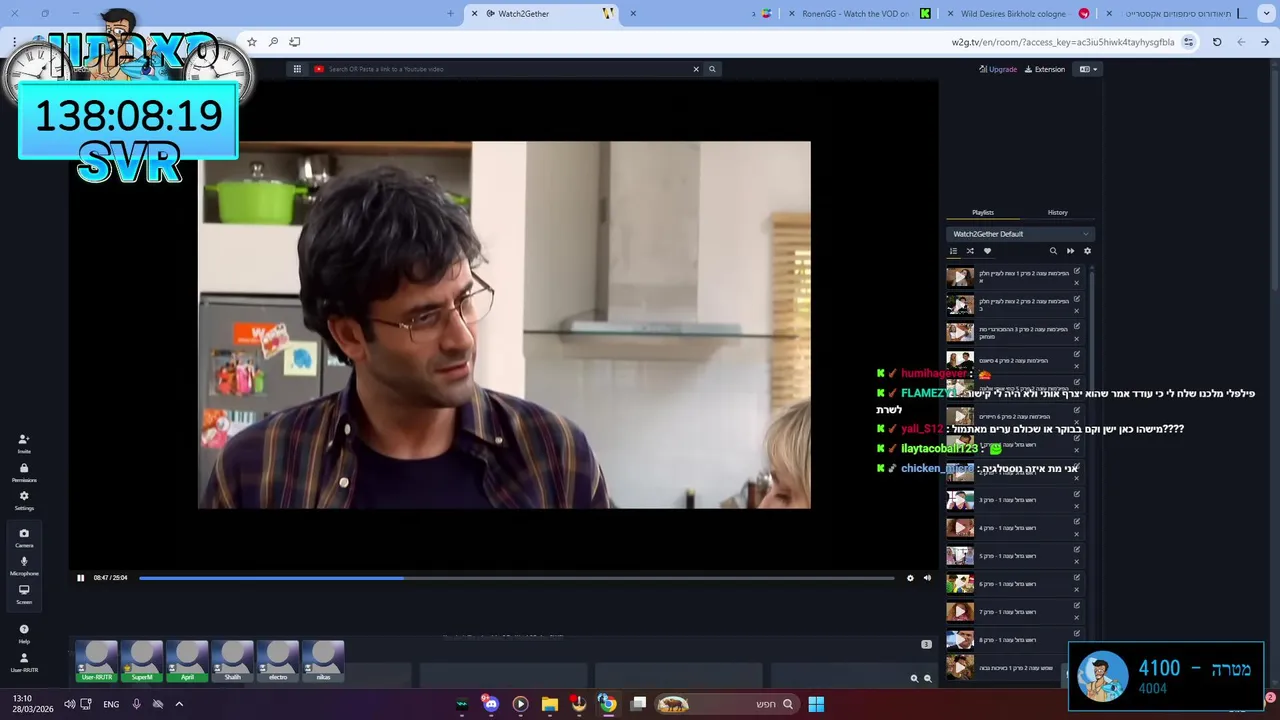Open the Windows Start button

point(816,704)
